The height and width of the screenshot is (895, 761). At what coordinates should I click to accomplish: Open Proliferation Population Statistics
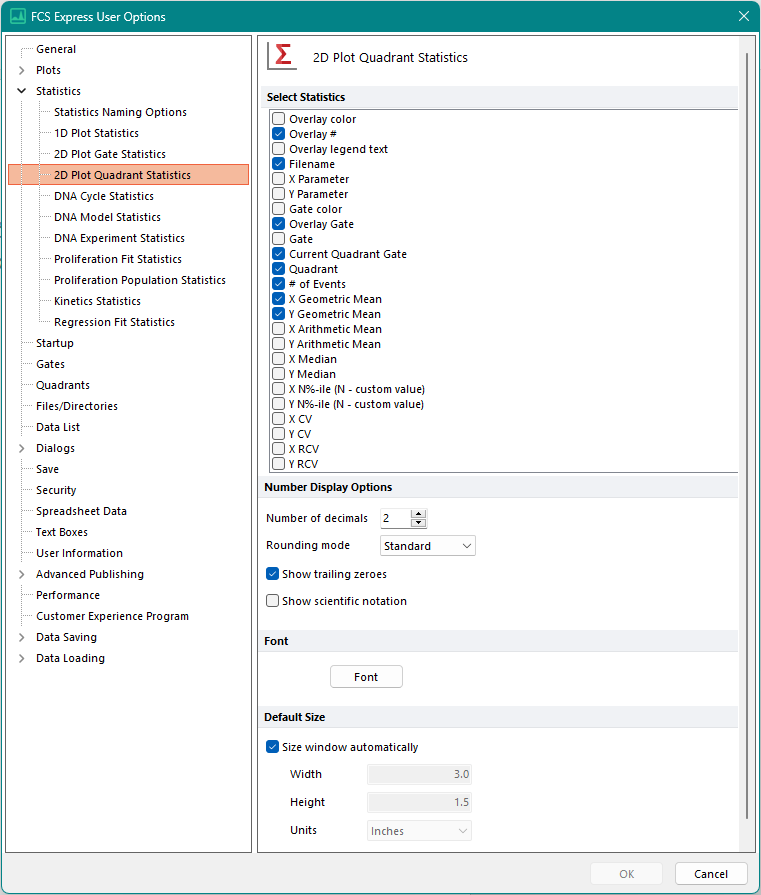pos(140,280)
